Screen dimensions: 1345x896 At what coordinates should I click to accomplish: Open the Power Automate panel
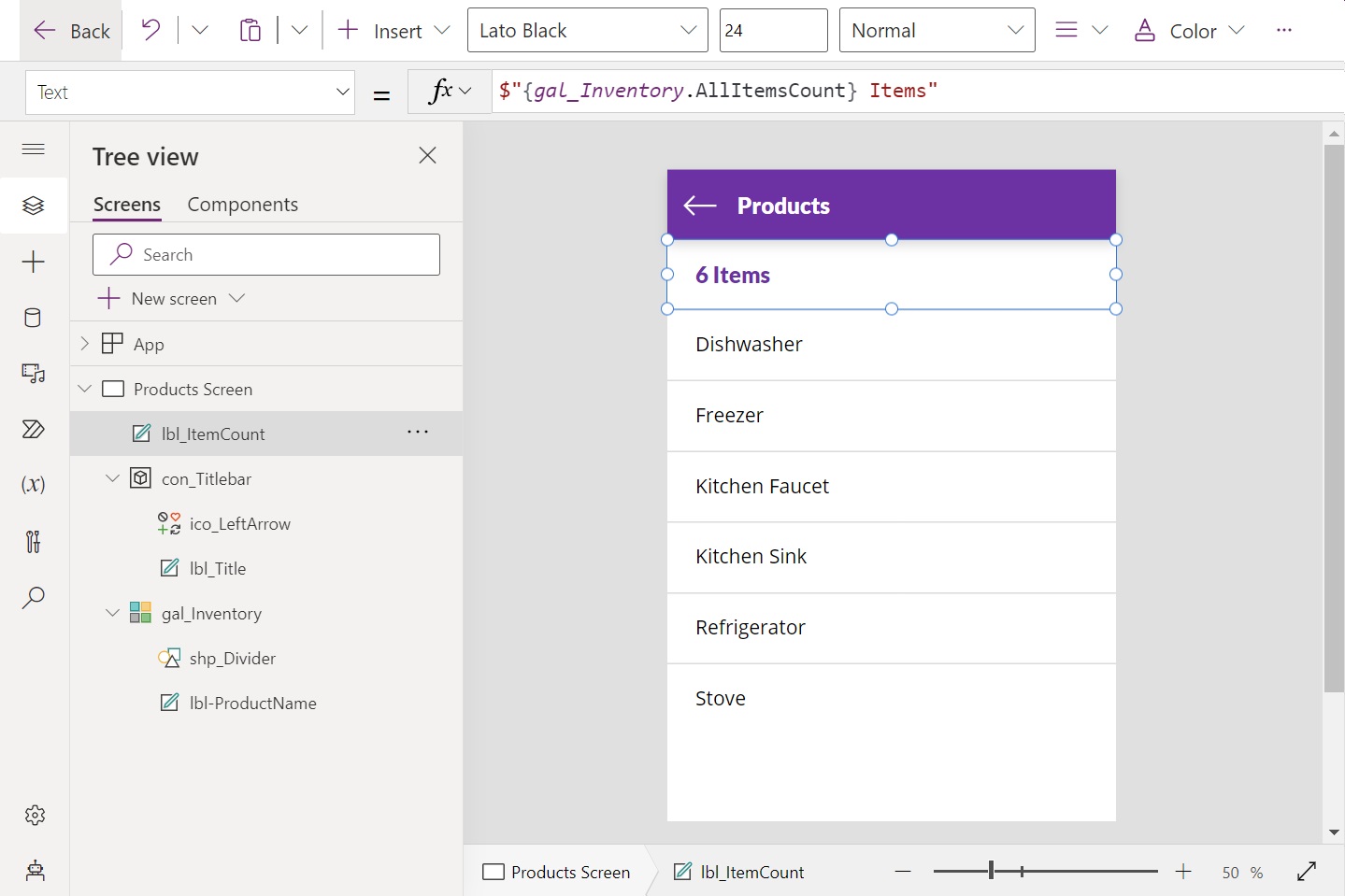tap(34, 430)
